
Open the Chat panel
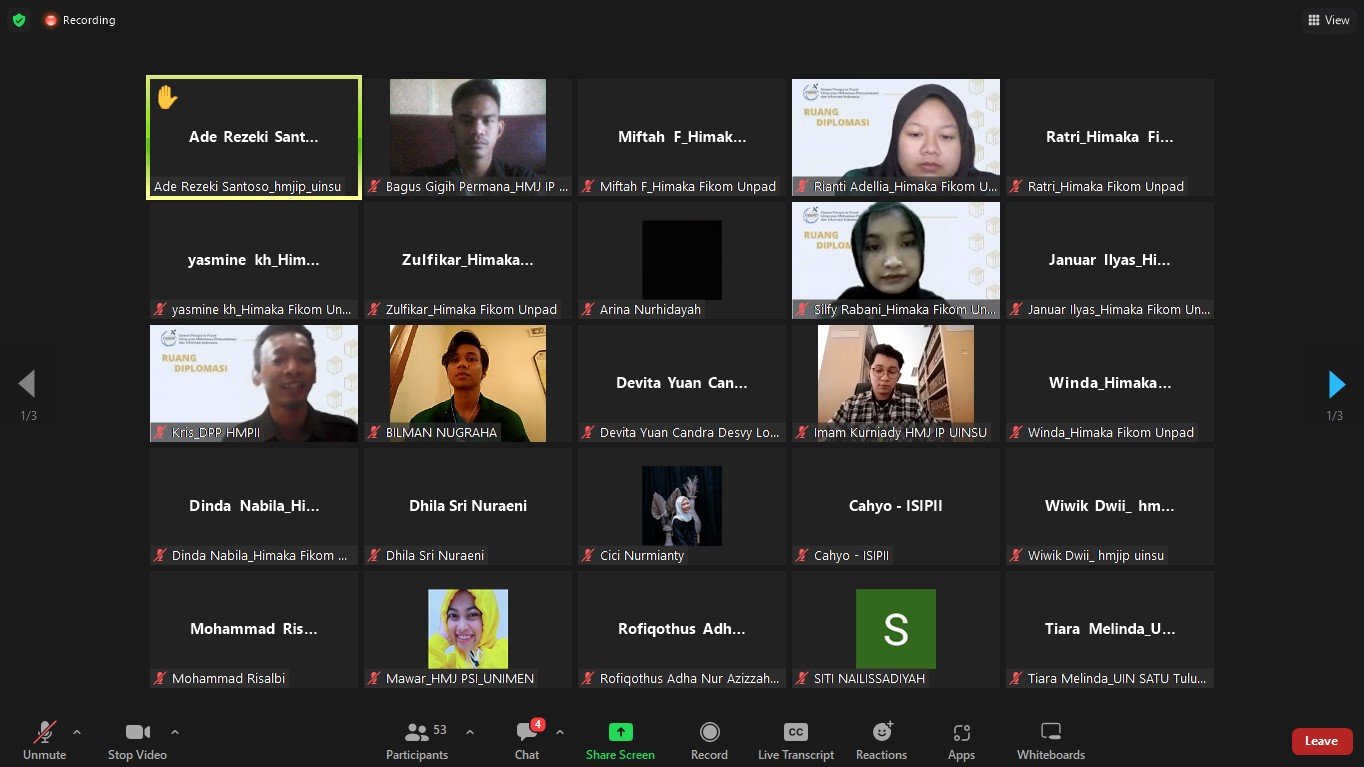pyautogui.click(x=527, y=741)
